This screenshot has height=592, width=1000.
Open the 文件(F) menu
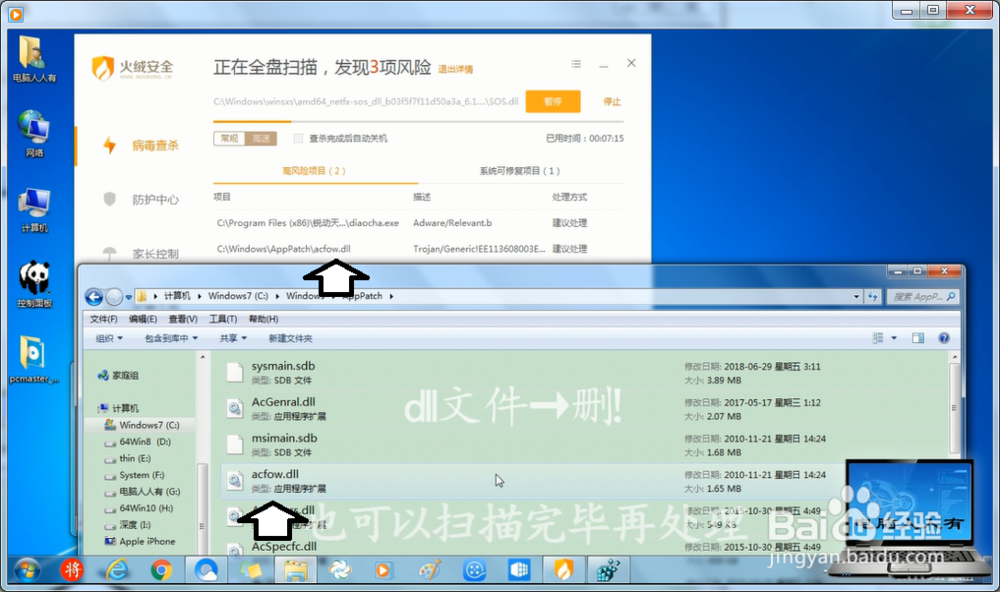click(103, 319)
